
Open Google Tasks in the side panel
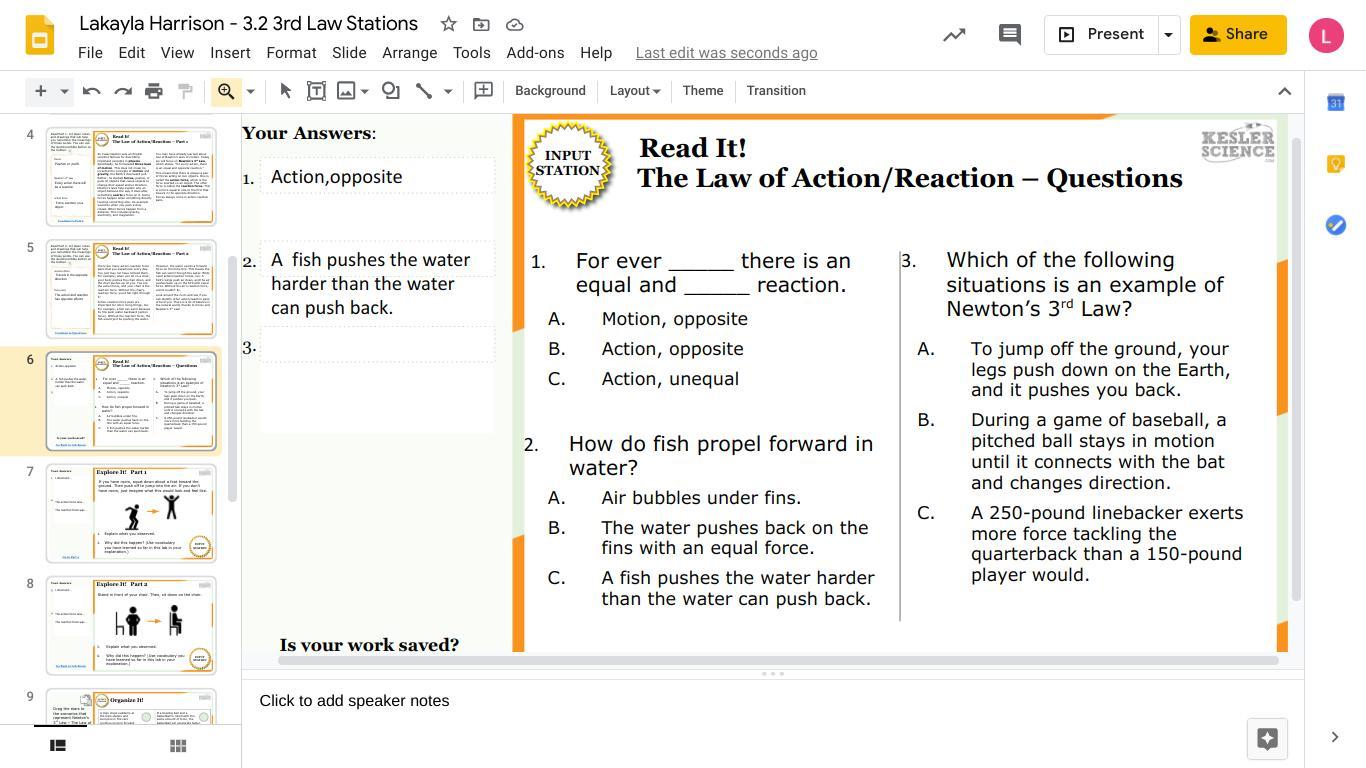[x=1336, y=225]
